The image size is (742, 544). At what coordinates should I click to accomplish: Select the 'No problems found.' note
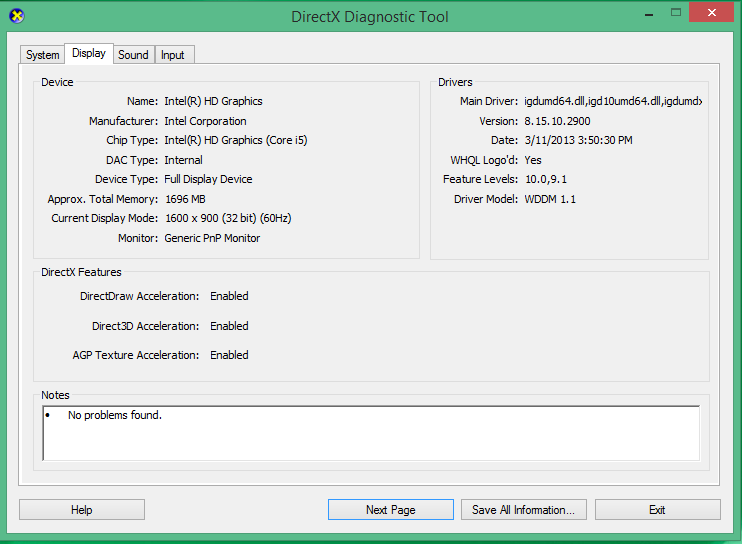[114, 415]
